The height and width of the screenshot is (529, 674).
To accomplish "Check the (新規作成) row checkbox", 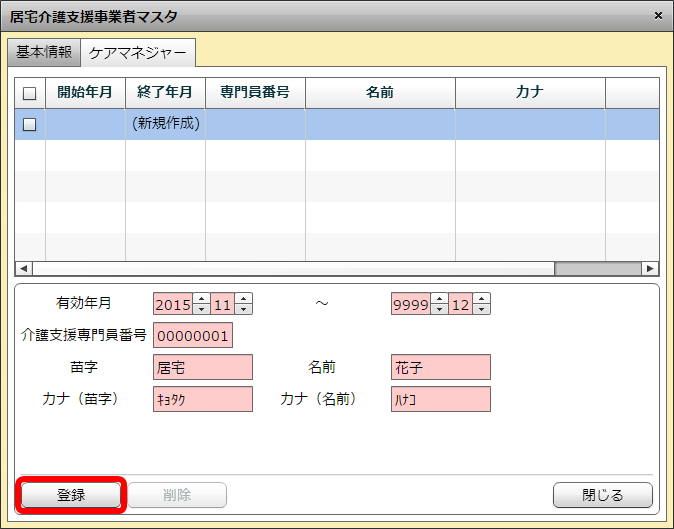I will click(x=29, y=124).
